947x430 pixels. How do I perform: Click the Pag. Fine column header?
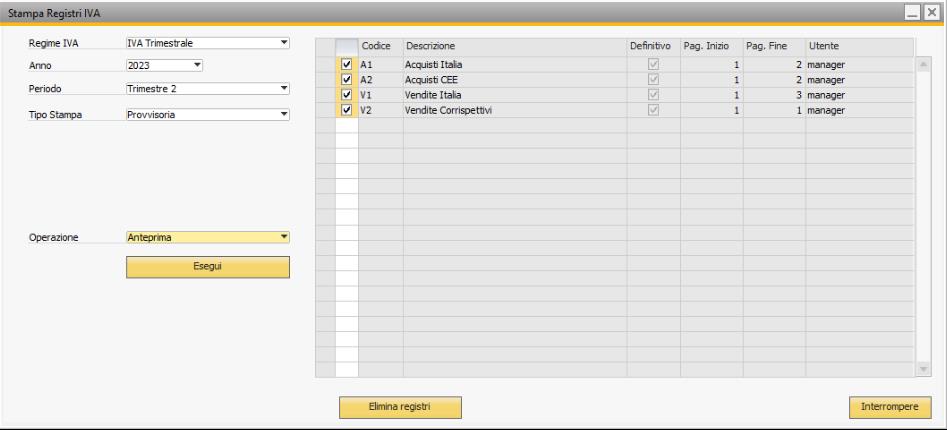tap(774, 47)
